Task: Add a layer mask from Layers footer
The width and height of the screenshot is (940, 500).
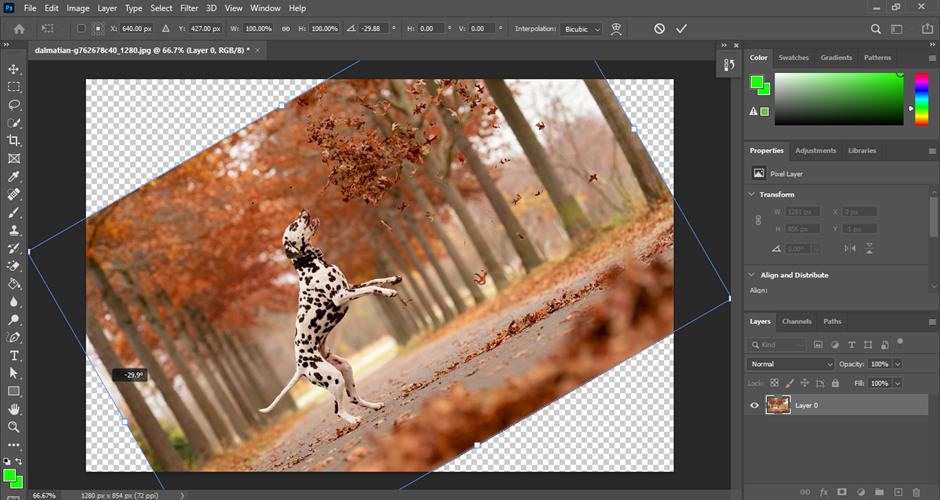Action: [842, 492]
